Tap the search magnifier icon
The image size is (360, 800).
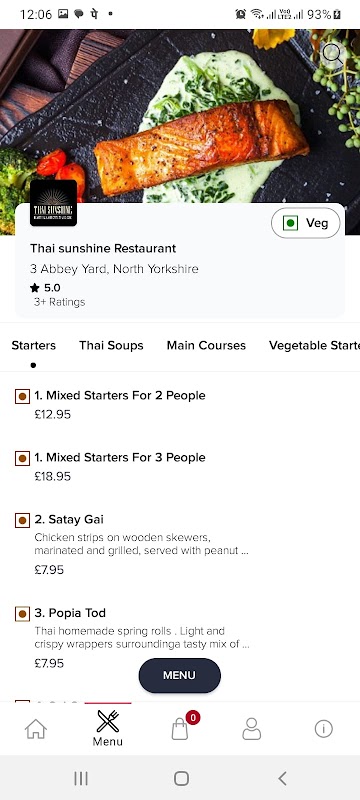tap(333, 54)
